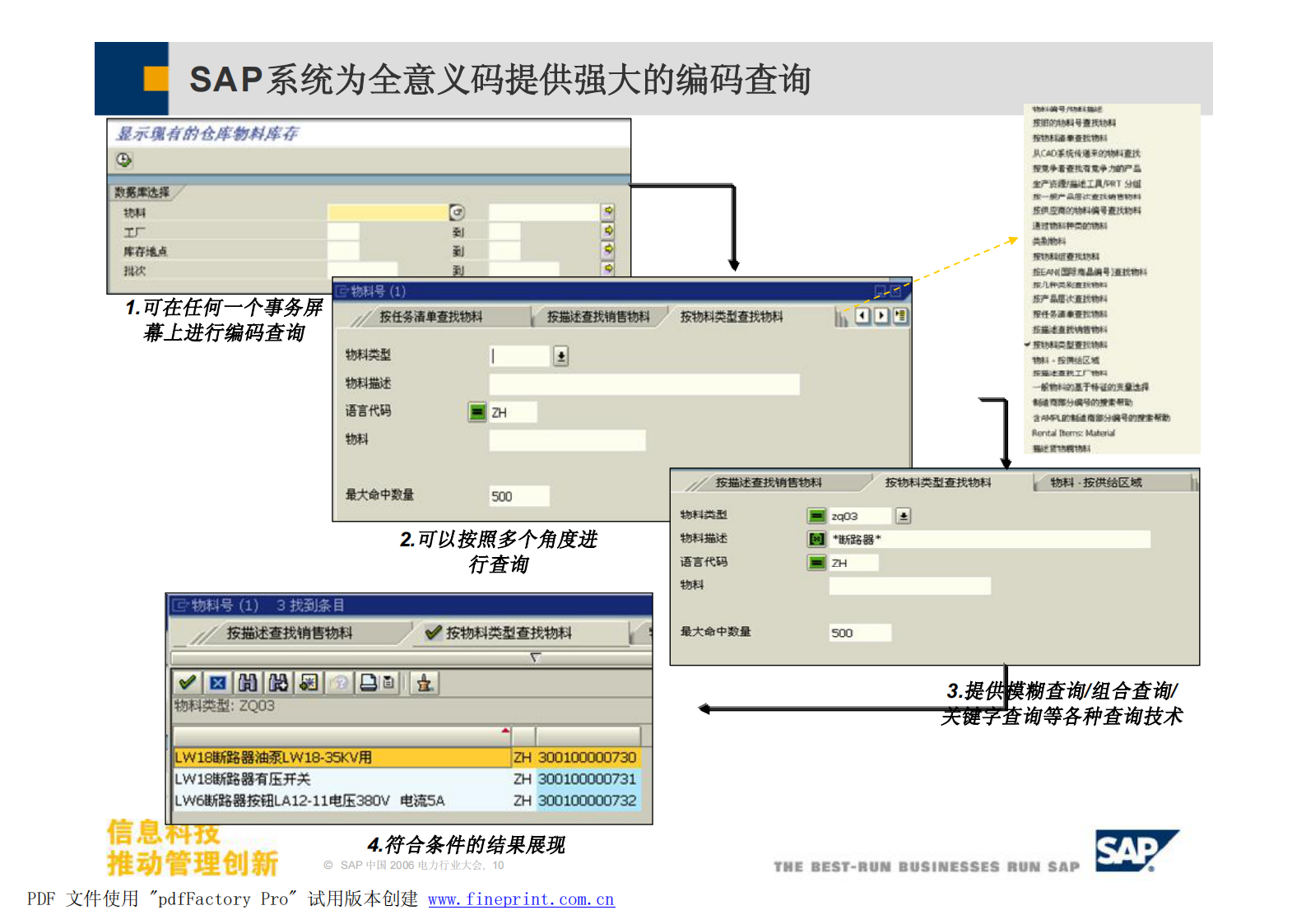Click green equals icon beside ZH in lower-right dialog
The image size is (1306, 924).
click(816, 563)
